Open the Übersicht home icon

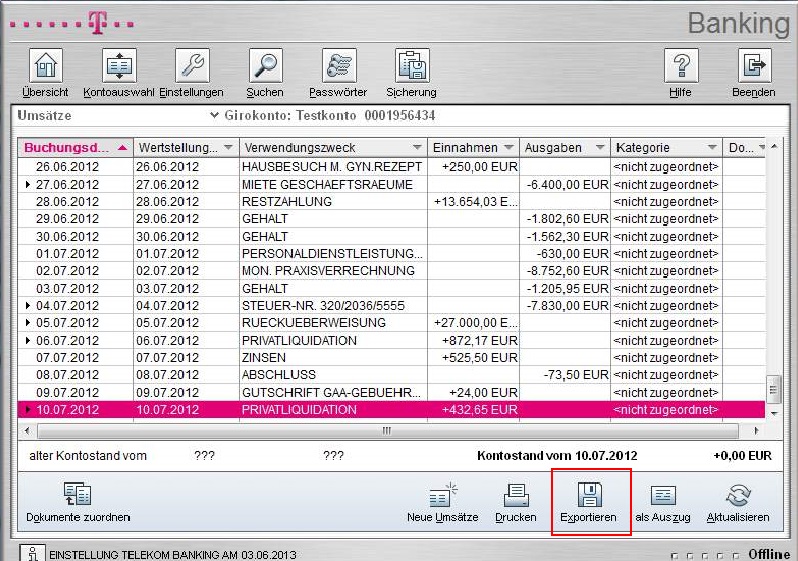click(x=46, y=66)
